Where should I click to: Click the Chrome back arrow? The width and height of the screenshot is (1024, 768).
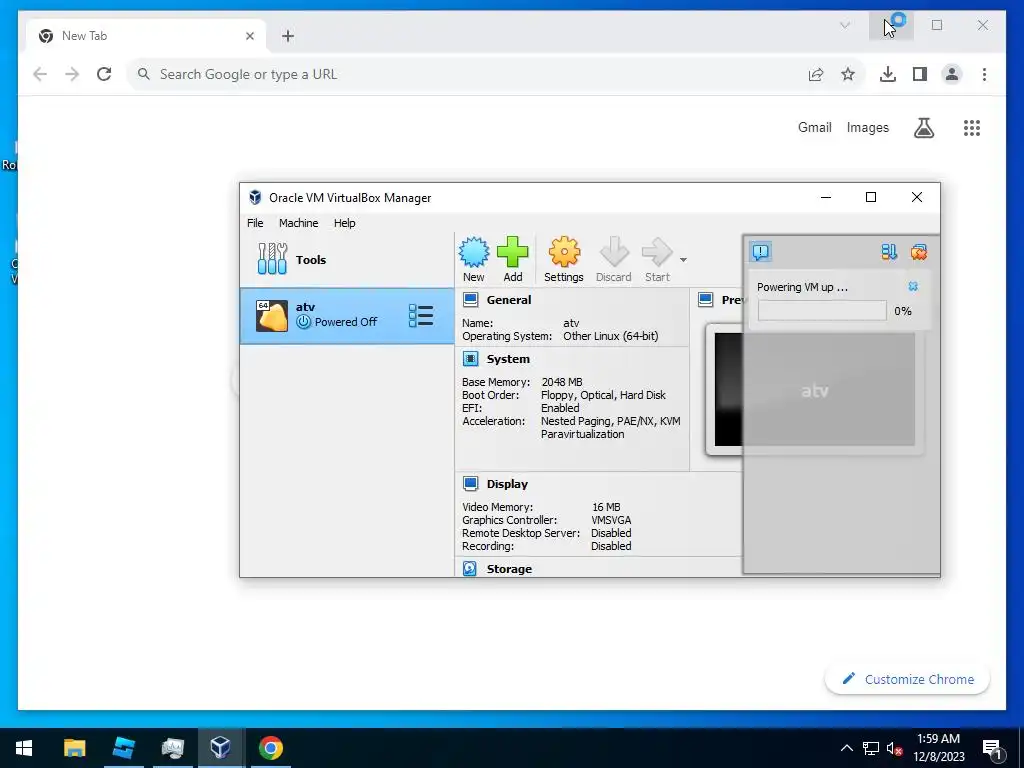[40, 74]
